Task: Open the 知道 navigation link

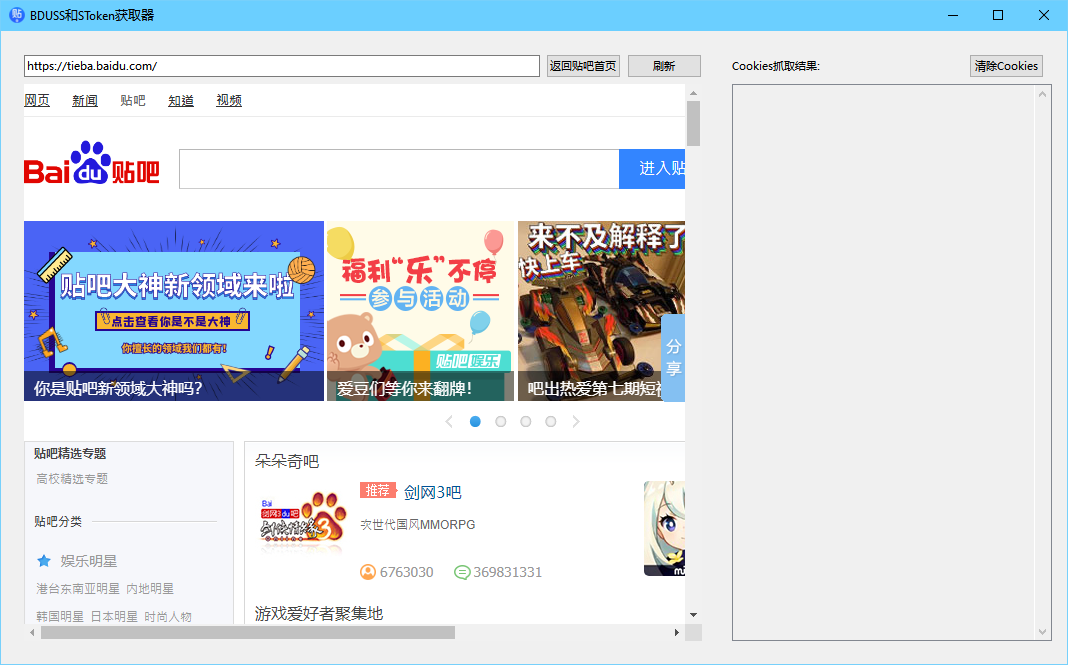Action: 180,100
